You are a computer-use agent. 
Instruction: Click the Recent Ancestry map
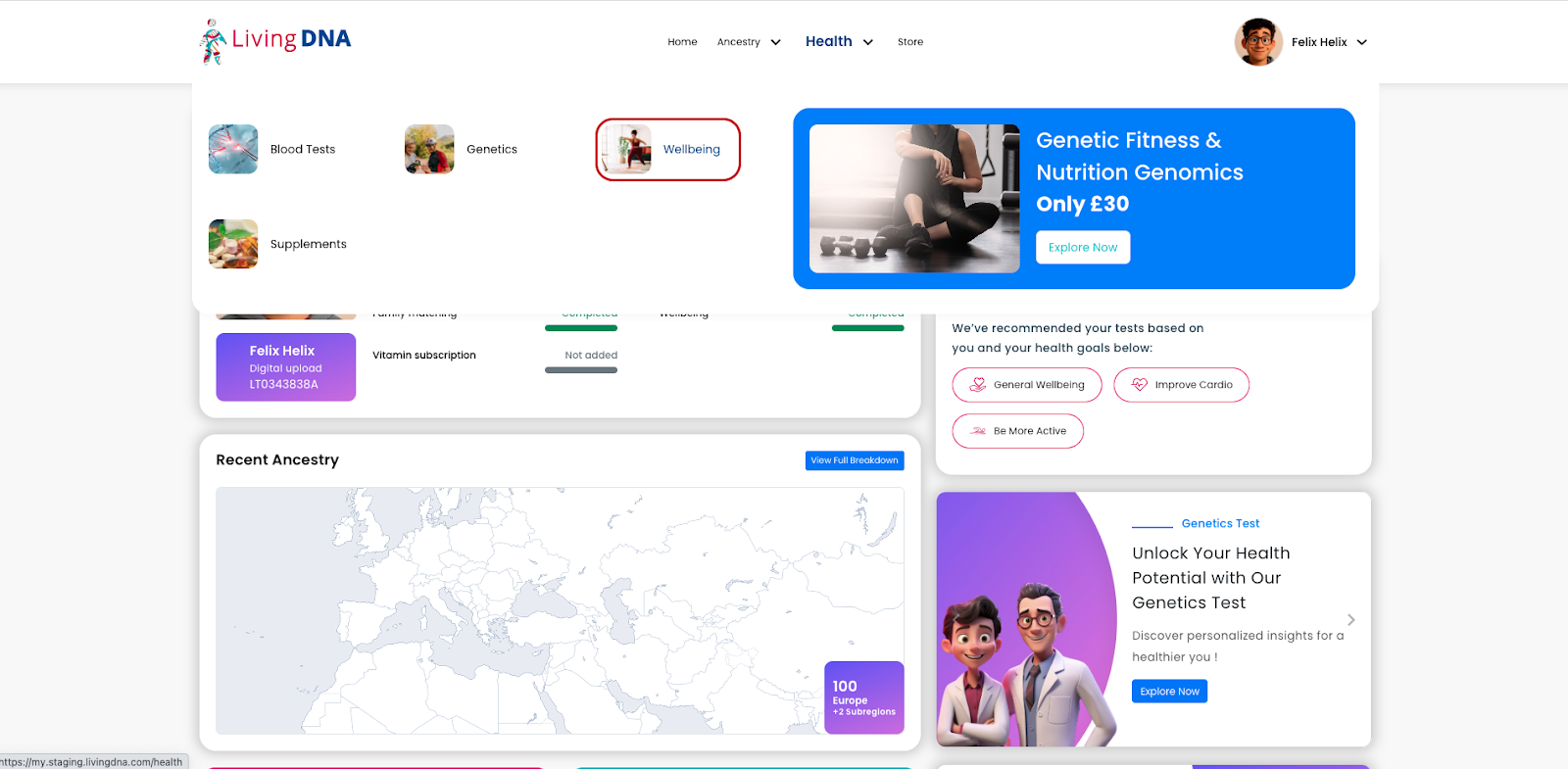pyautogui.click(x=560, y=610)
